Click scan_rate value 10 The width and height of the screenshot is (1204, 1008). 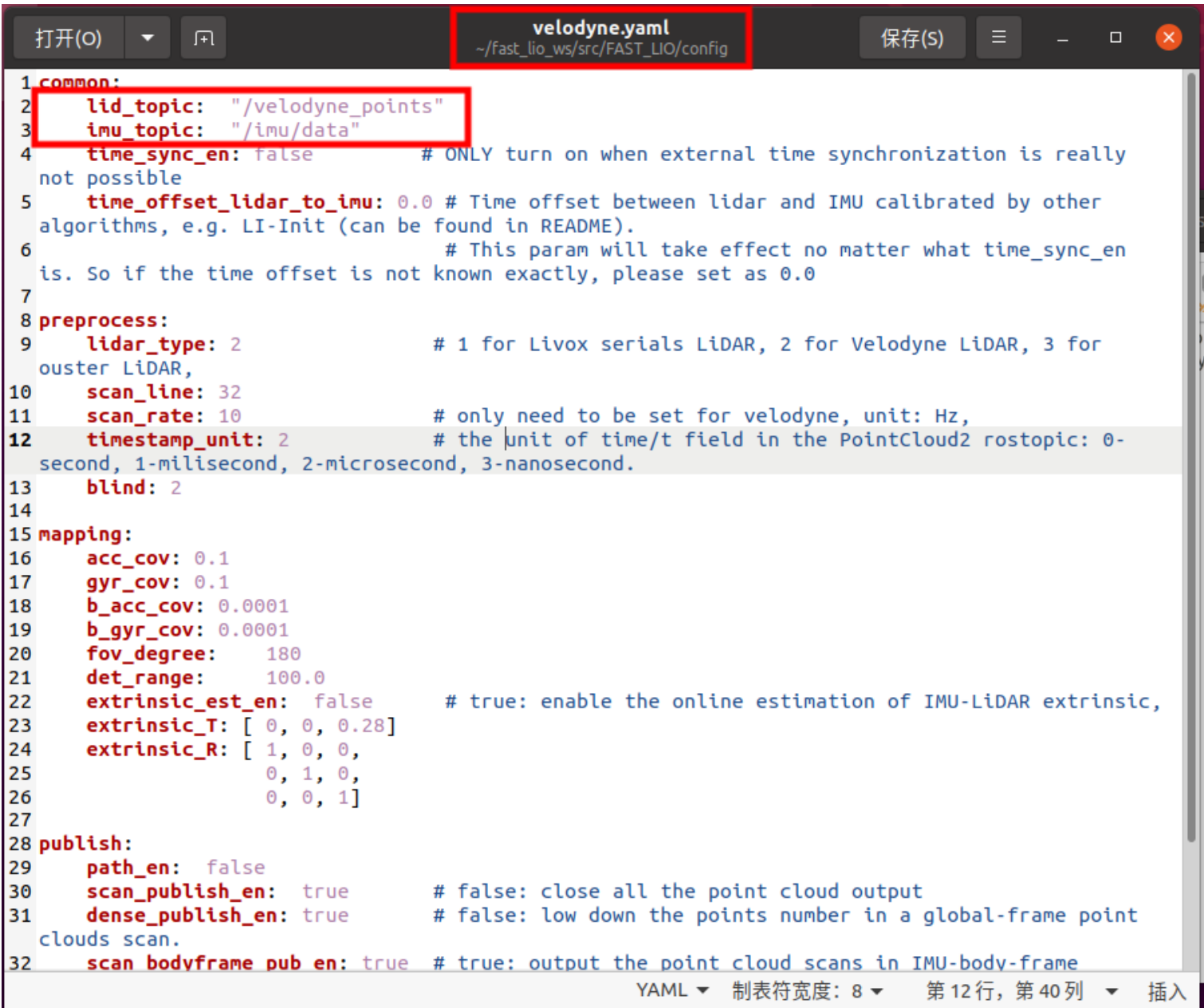(230, 416)
